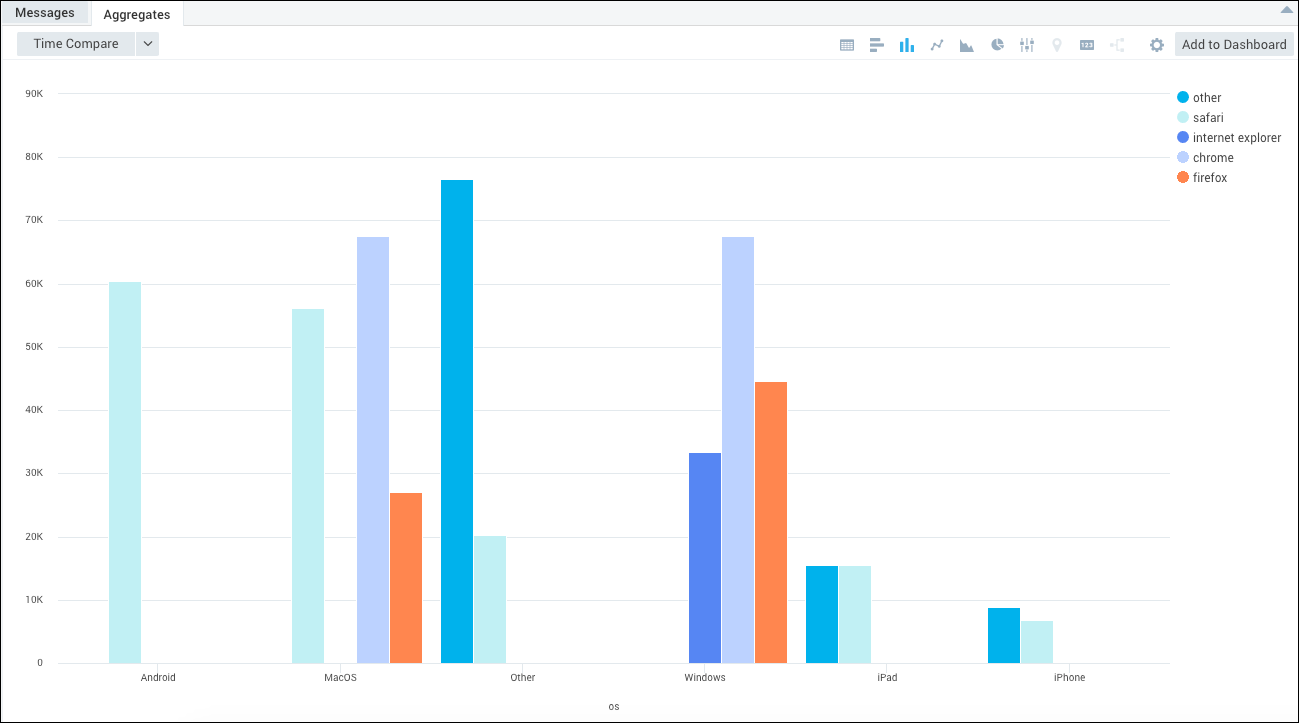
Task: Click the Time Compare button
Action: pyautogui.click(x=74, y=43)
